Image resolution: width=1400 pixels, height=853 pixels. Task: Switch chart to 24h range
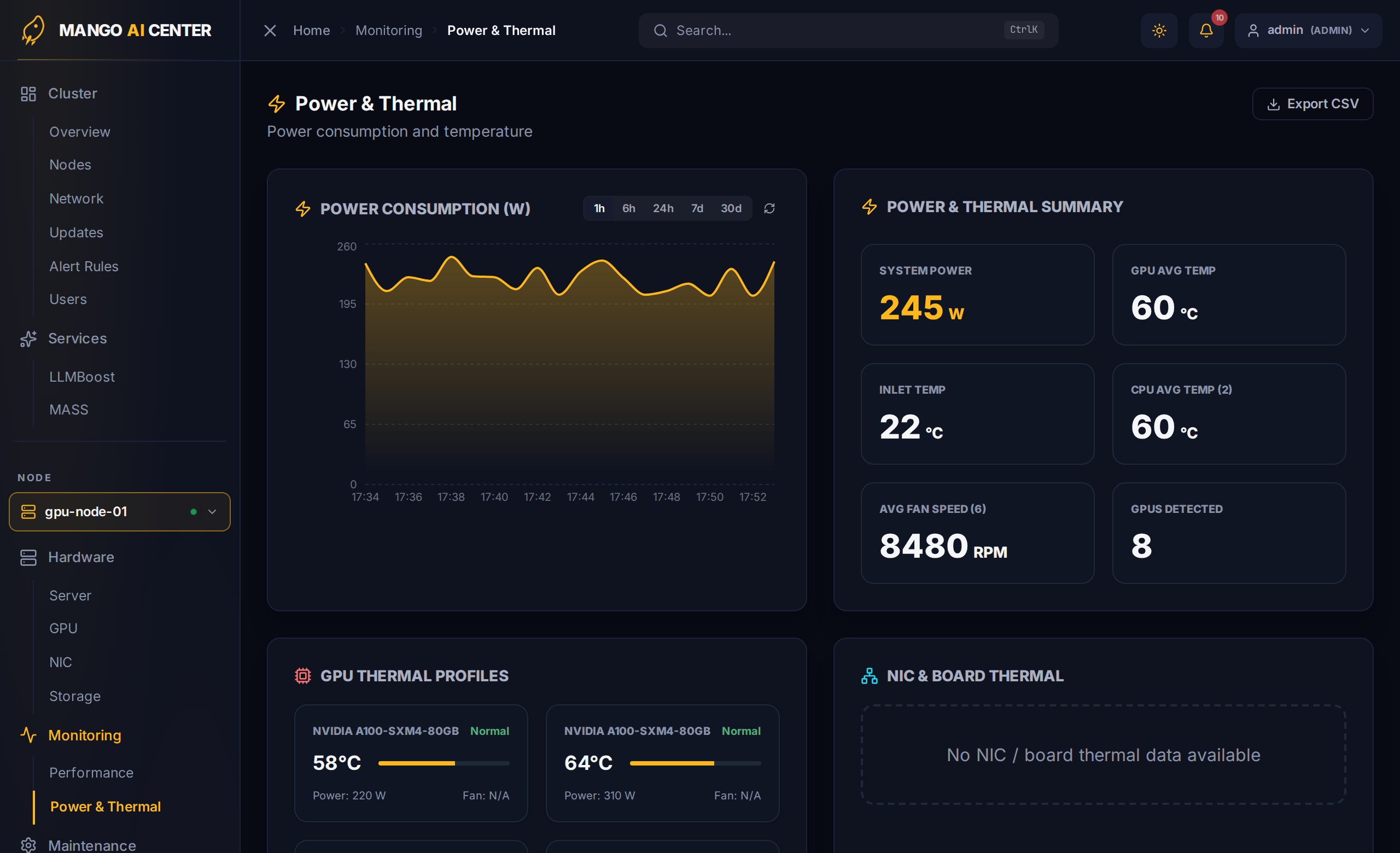(x=663, y=208)
